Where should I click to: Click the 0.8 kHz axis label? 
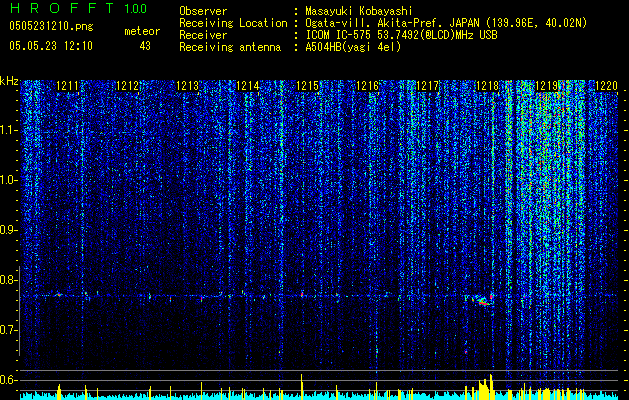(8, 280)
